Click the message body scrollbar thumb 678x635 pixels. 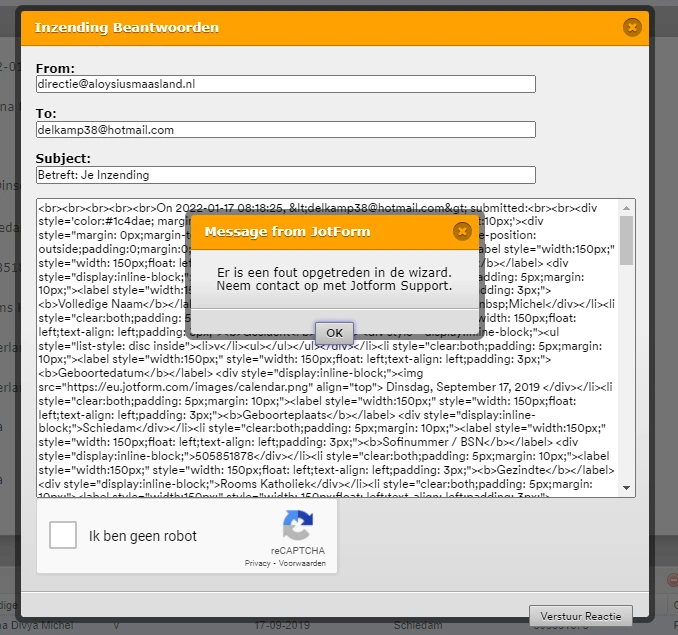point(626,240)
